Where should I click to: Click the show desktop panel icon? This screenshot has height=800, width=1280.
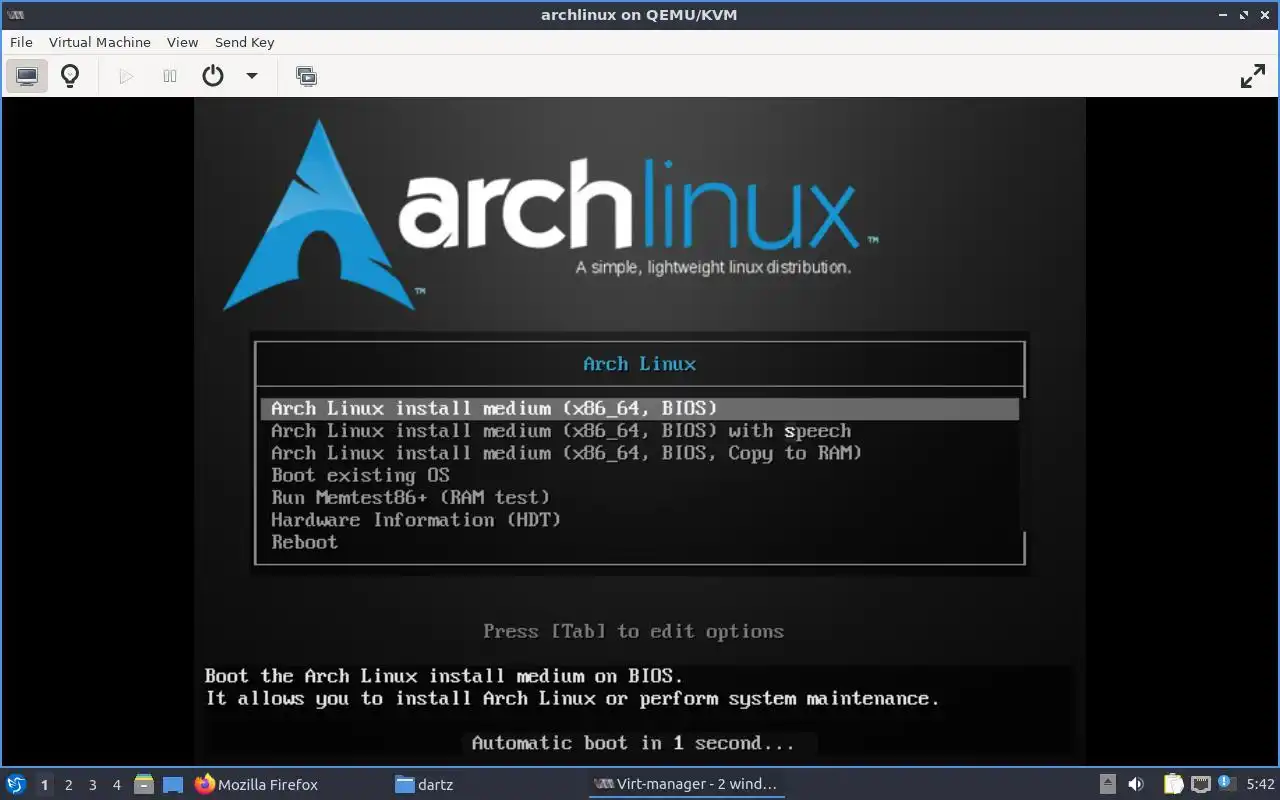[x=173, y=785]
